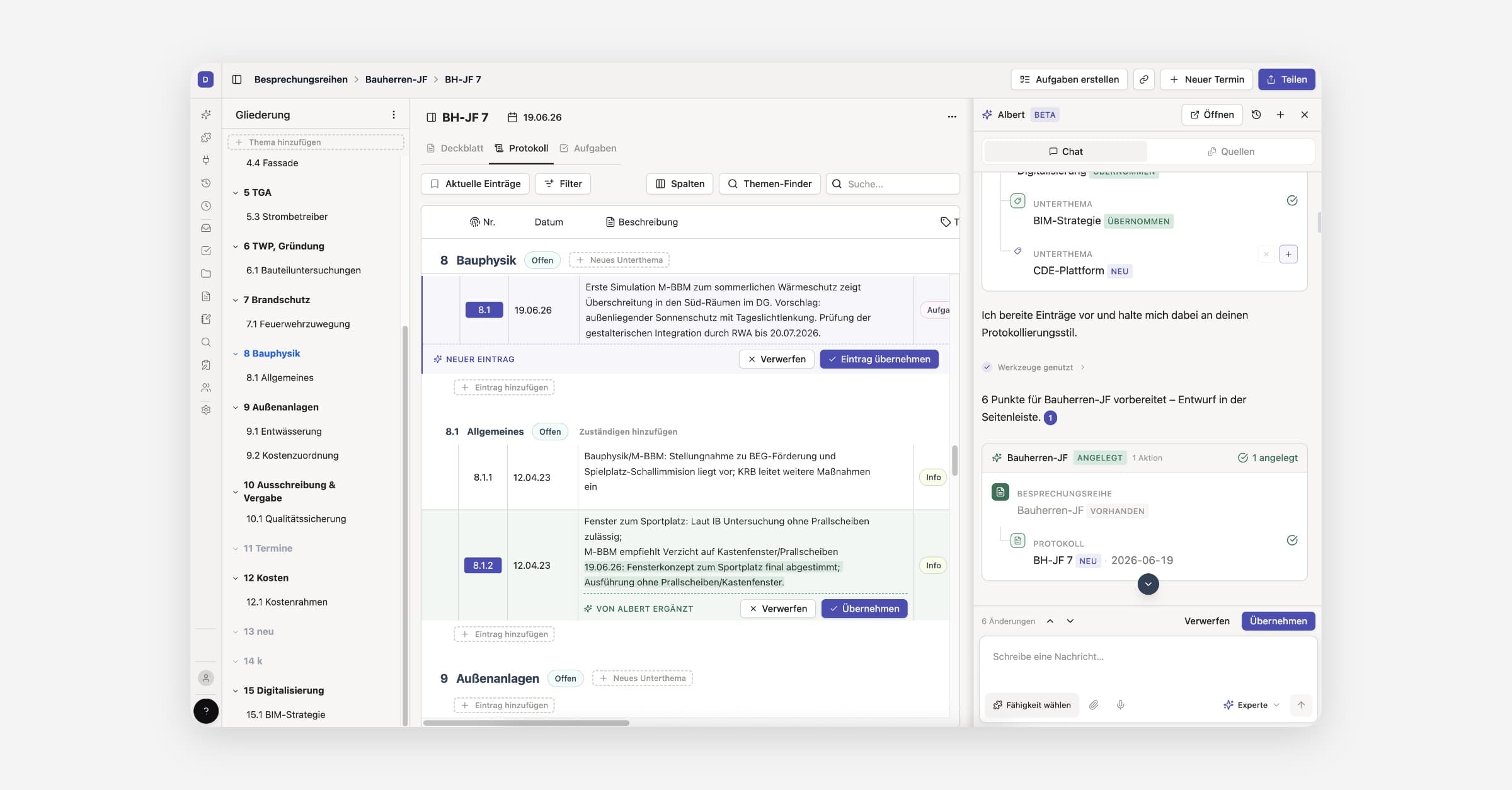Collapse the 6 TWP, Gründung section
Image resolution: width=1512 pixels, height=790 pixels.
click(236, 246)
